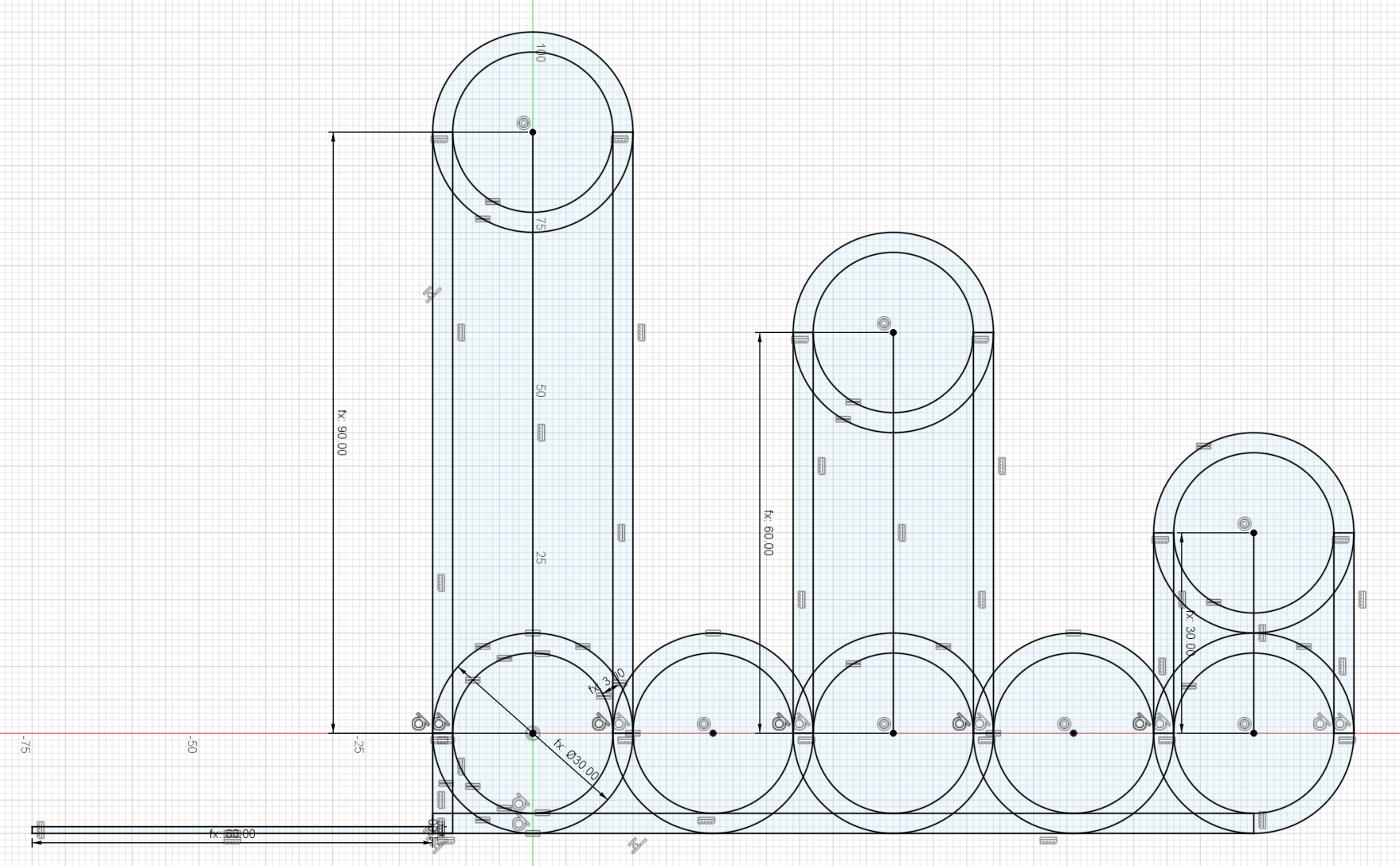Select concentric constraint icon on third base circle

(884, 724)
